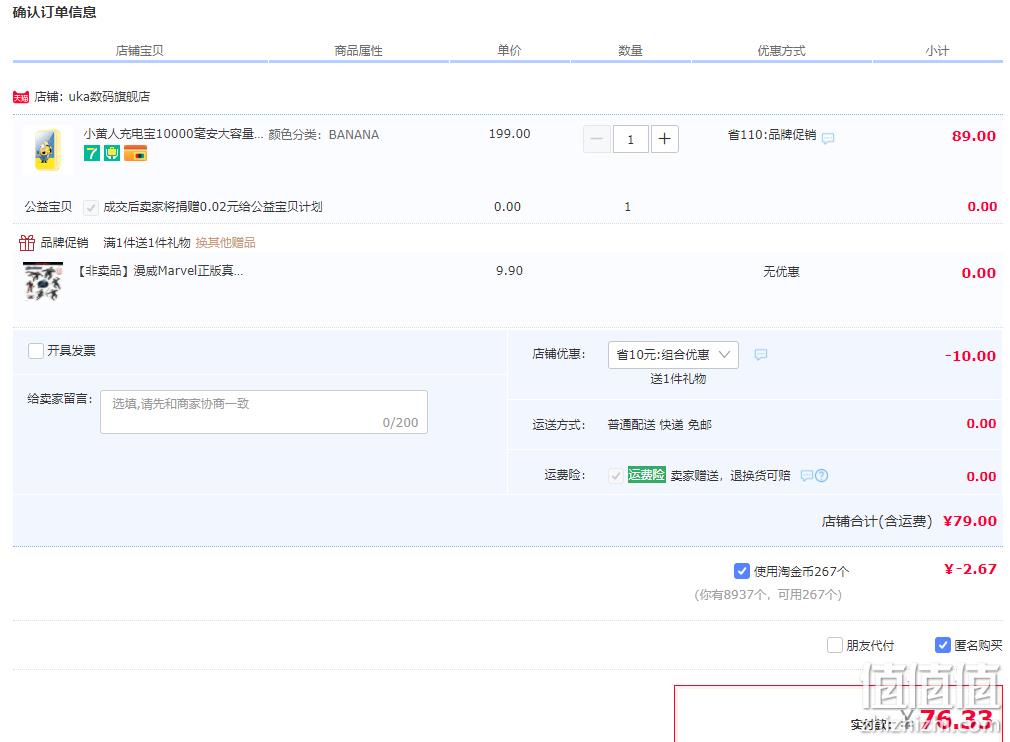This screenshot has width=1010, height=742.
Task: Increase quantity with the plus button
Action: click(664, 139)
